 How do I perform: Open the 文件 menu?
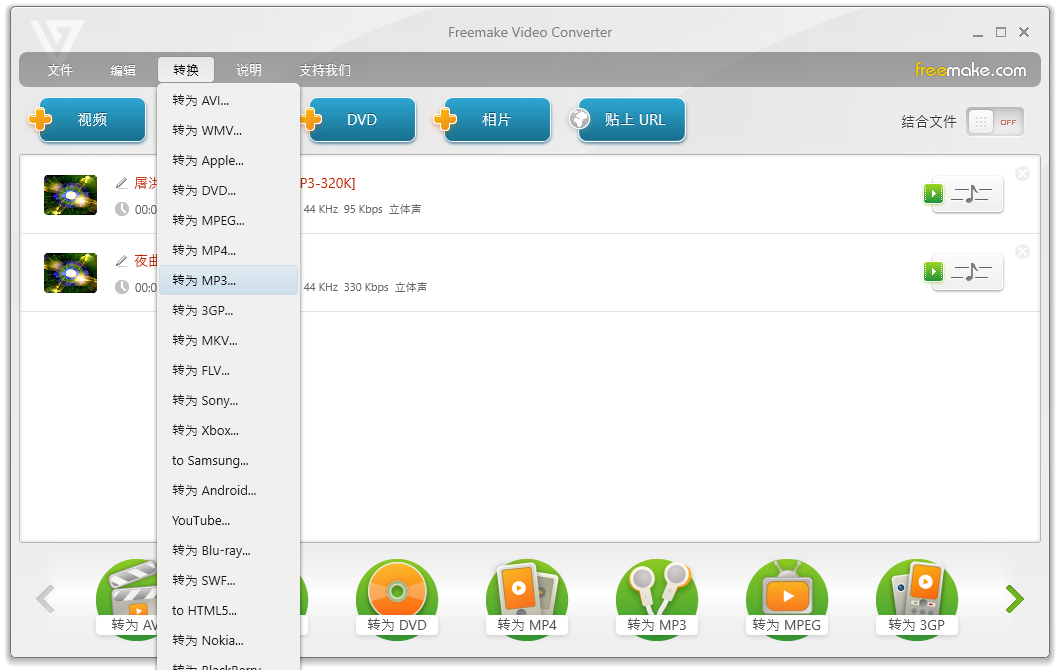pyautogui.click(x=60, y=70)
